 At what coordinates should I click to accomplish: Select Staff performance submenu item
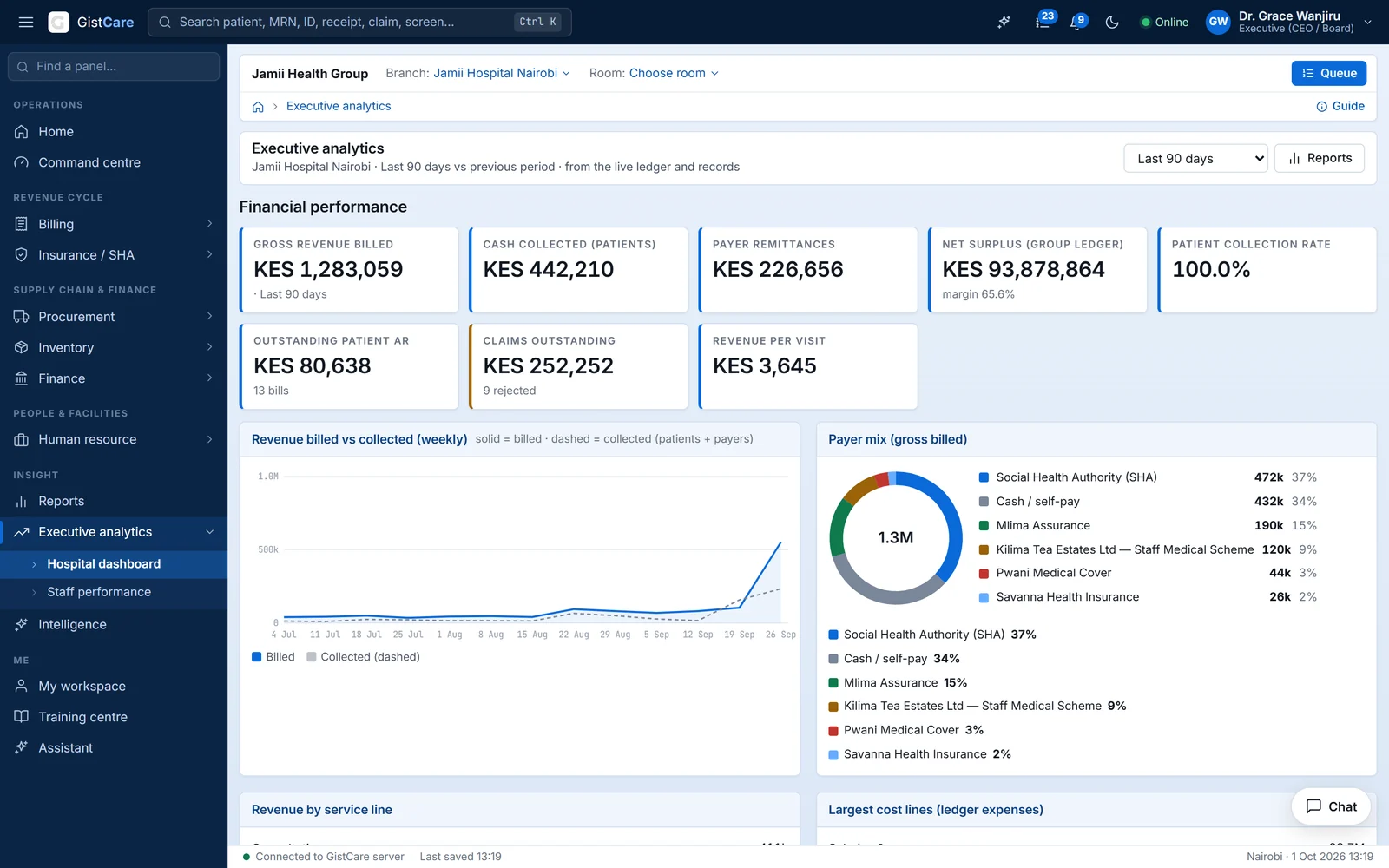[114, 592]
